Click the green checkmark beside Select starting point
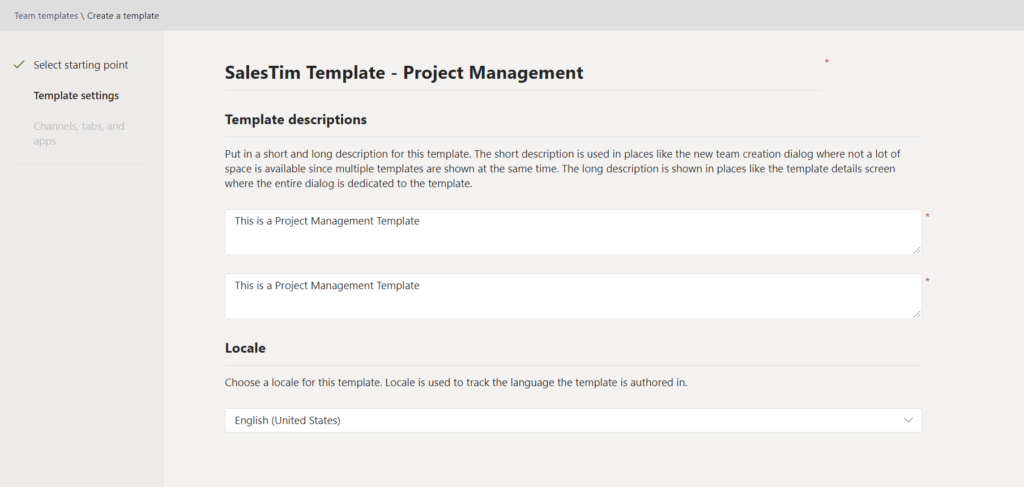This screenshot has width=1024, height=487. tap(19, 65)
